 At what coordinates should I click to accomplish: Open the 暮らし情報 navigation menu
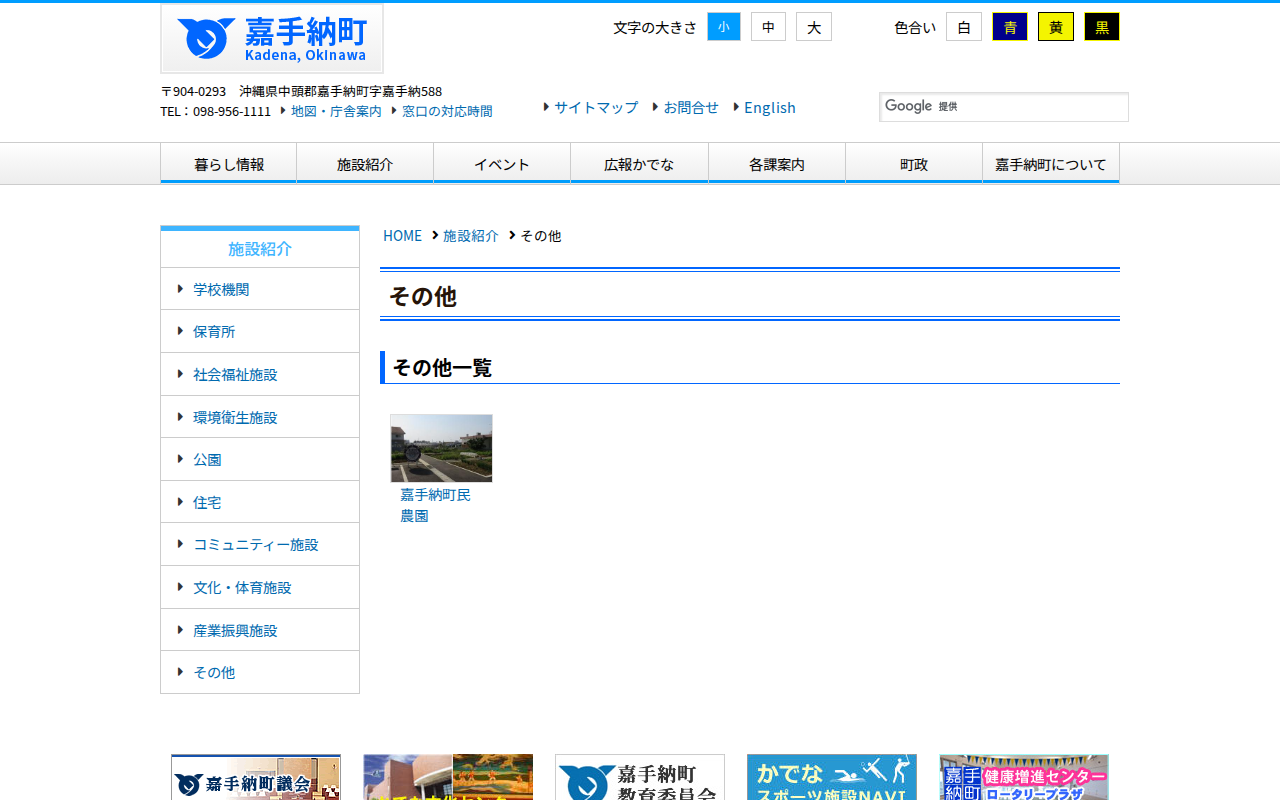click(x=229, y=164)
